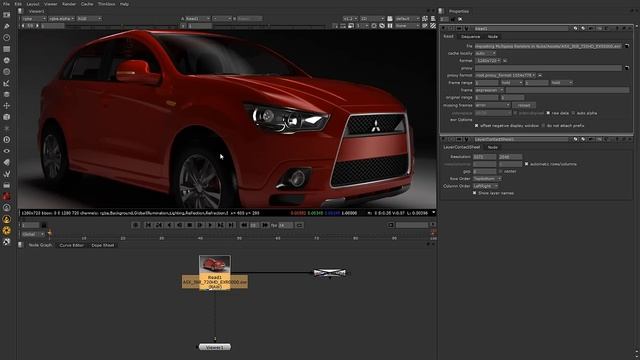Click the stop button in viewer transport
This screenshot has width=640, height=360.
click(x=189, y=225)
